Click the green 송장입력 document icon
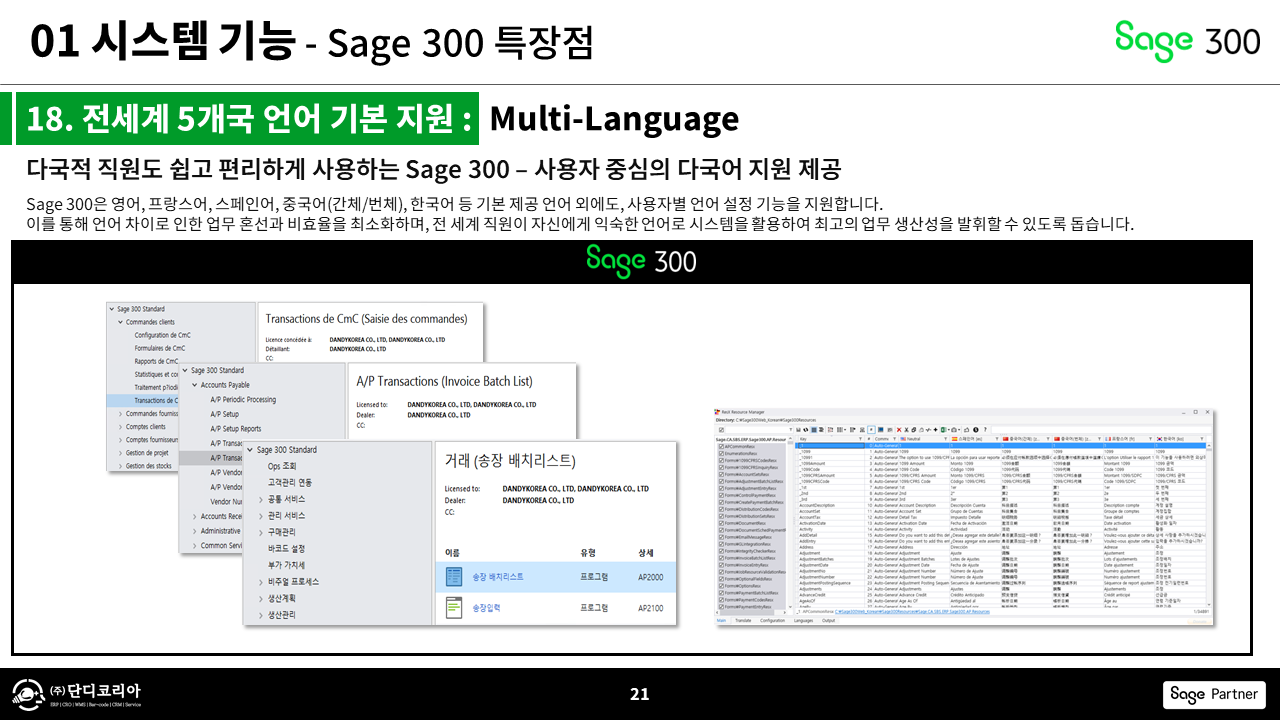 [453, 607]
